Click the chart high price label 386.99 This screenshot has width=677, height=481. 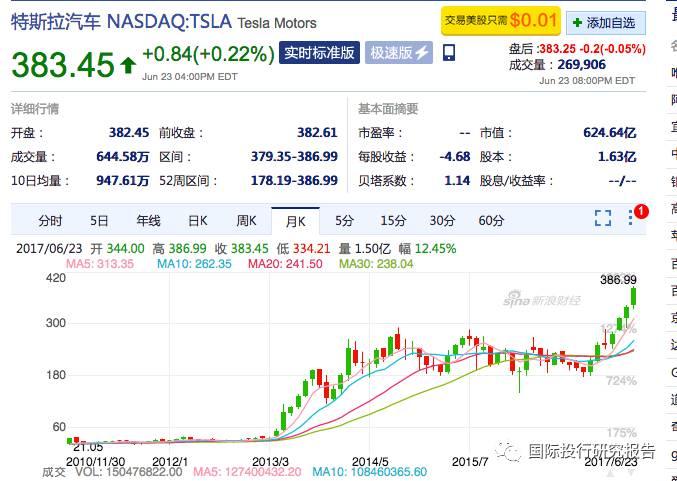coord(618,280)
